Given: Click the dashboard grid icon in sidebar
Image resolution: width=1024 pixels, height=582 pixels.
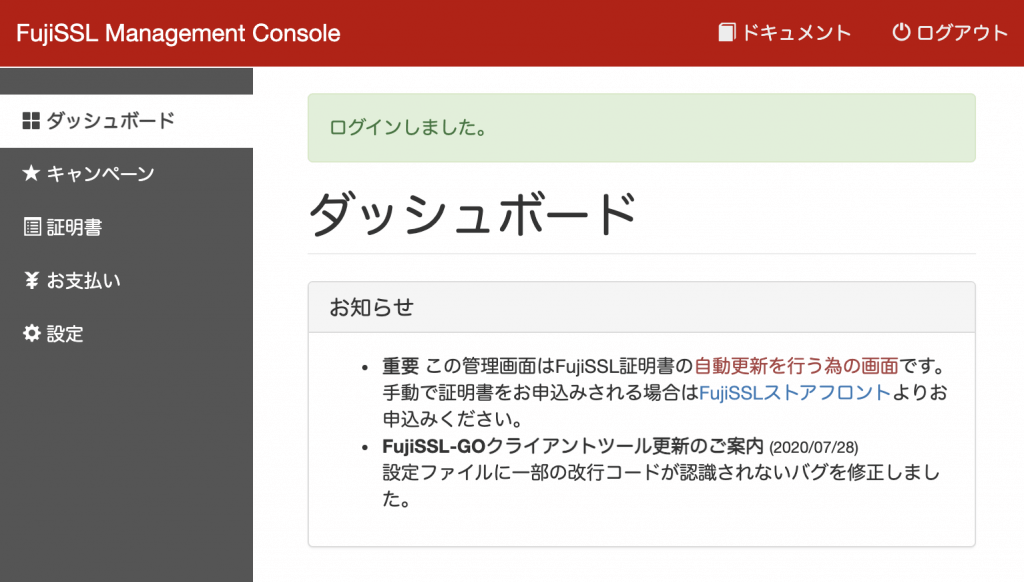Looking at the screenshot, I should click(31, 121).
